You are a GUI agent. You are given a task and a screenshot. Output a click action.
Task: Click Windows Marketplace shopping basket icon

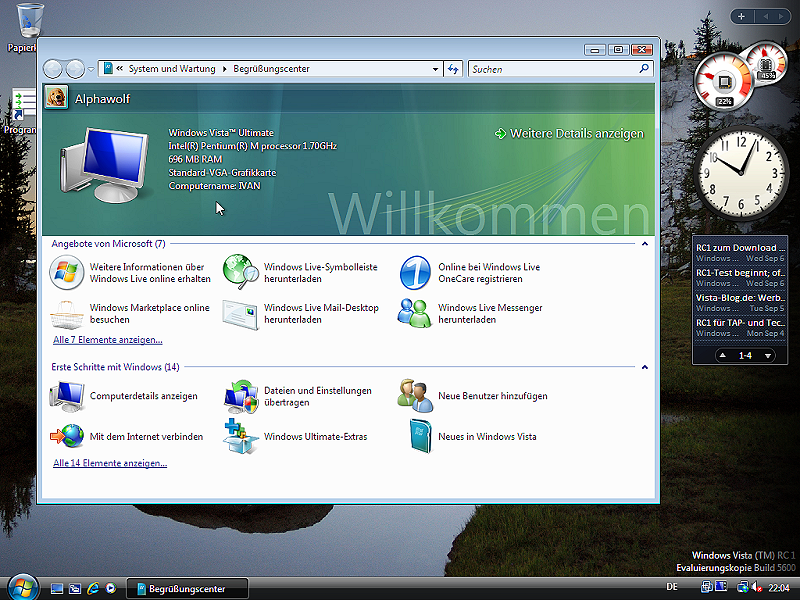point(67,314)
